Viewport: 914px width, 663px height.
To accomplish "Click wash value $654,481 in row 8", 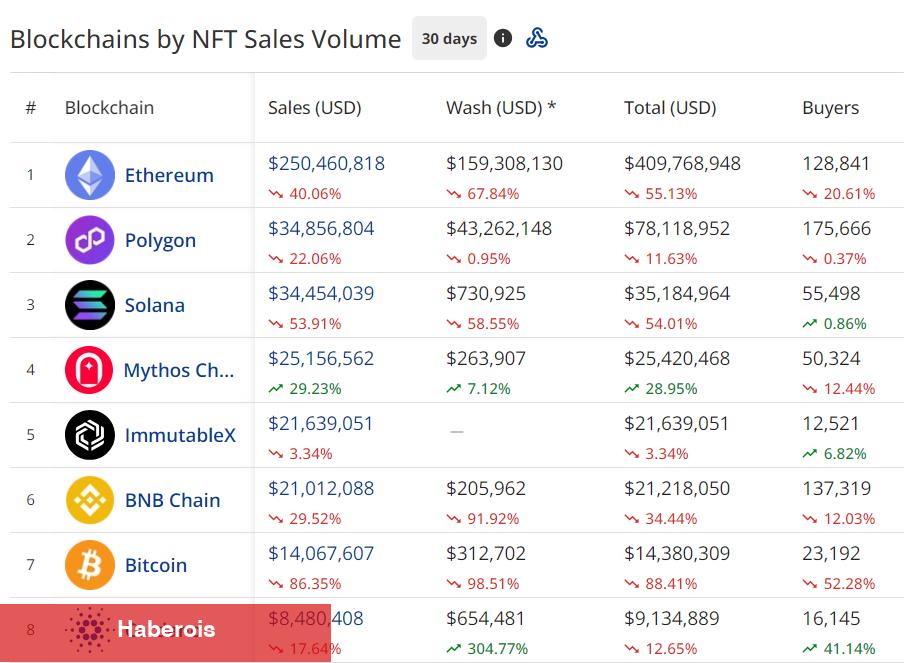I will (x=486, y=618).
